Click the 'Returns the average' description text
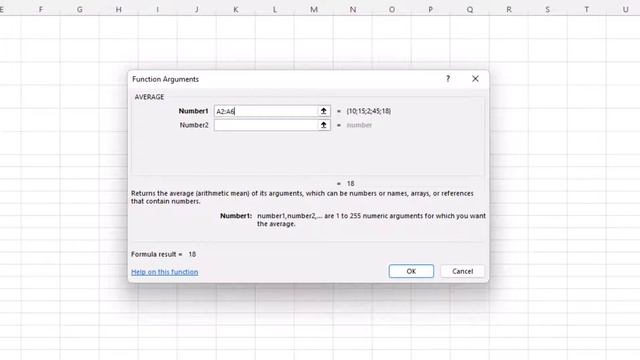The image size is (640, 360). [x=302, y=197]
